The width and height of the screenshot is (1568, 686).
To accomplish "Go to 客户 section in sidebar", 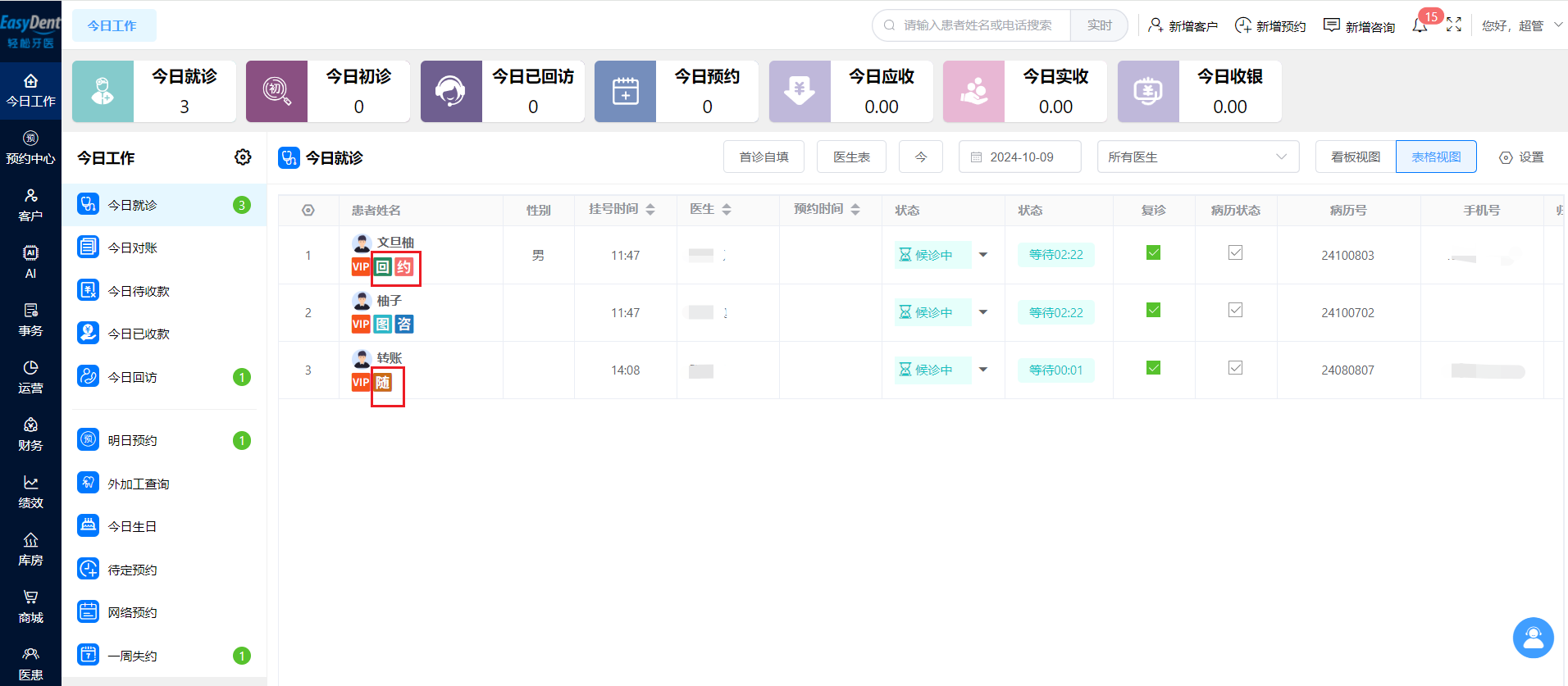I will (x=30, y=205).
